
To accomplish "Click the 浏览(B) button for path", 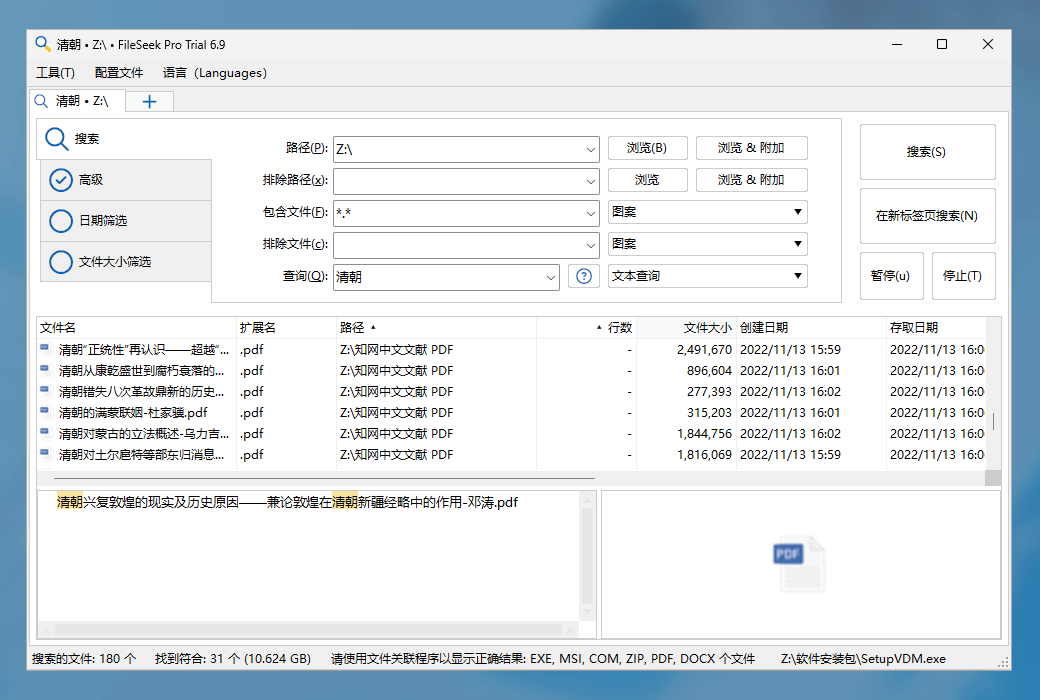I will click(x=647, y=148).
